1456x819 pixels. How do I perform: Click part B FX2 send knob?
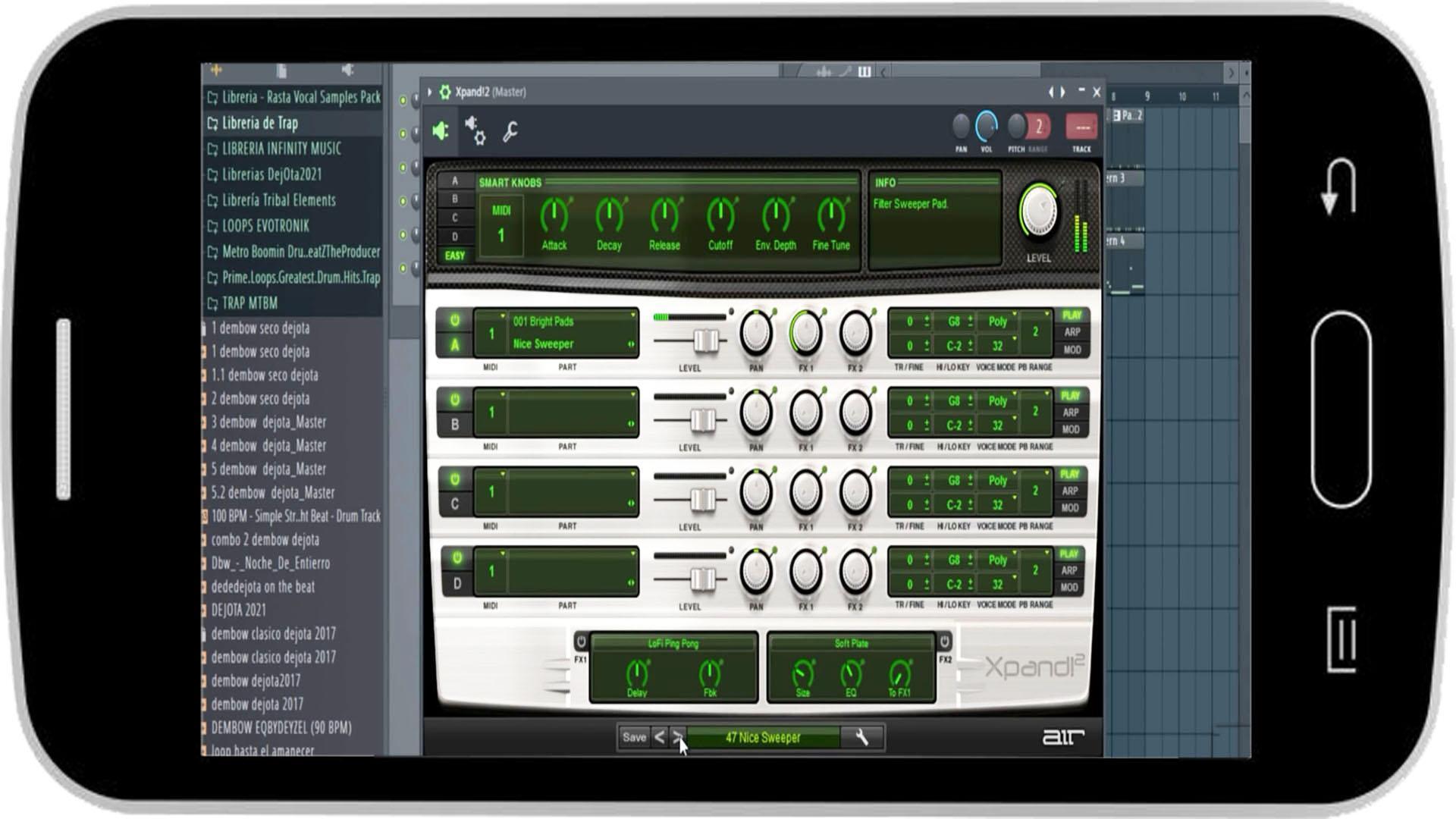[x=855, y=413]
